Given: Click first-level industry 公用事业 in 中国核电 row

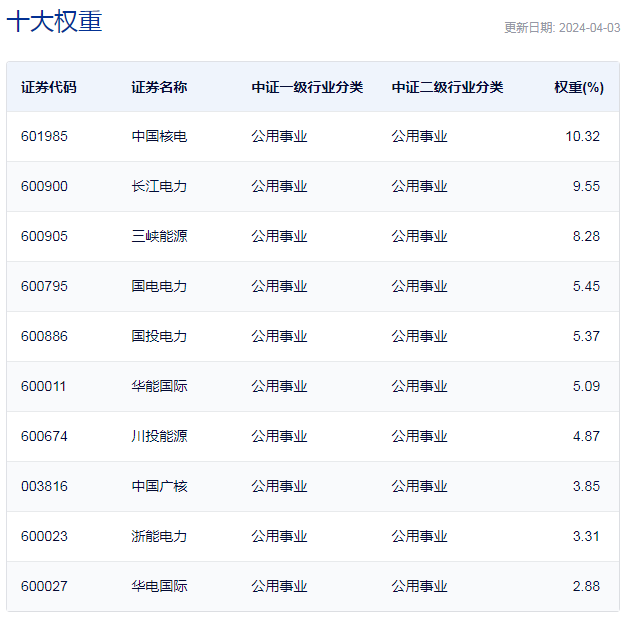Looking at the screenshot, I should 279,136.
